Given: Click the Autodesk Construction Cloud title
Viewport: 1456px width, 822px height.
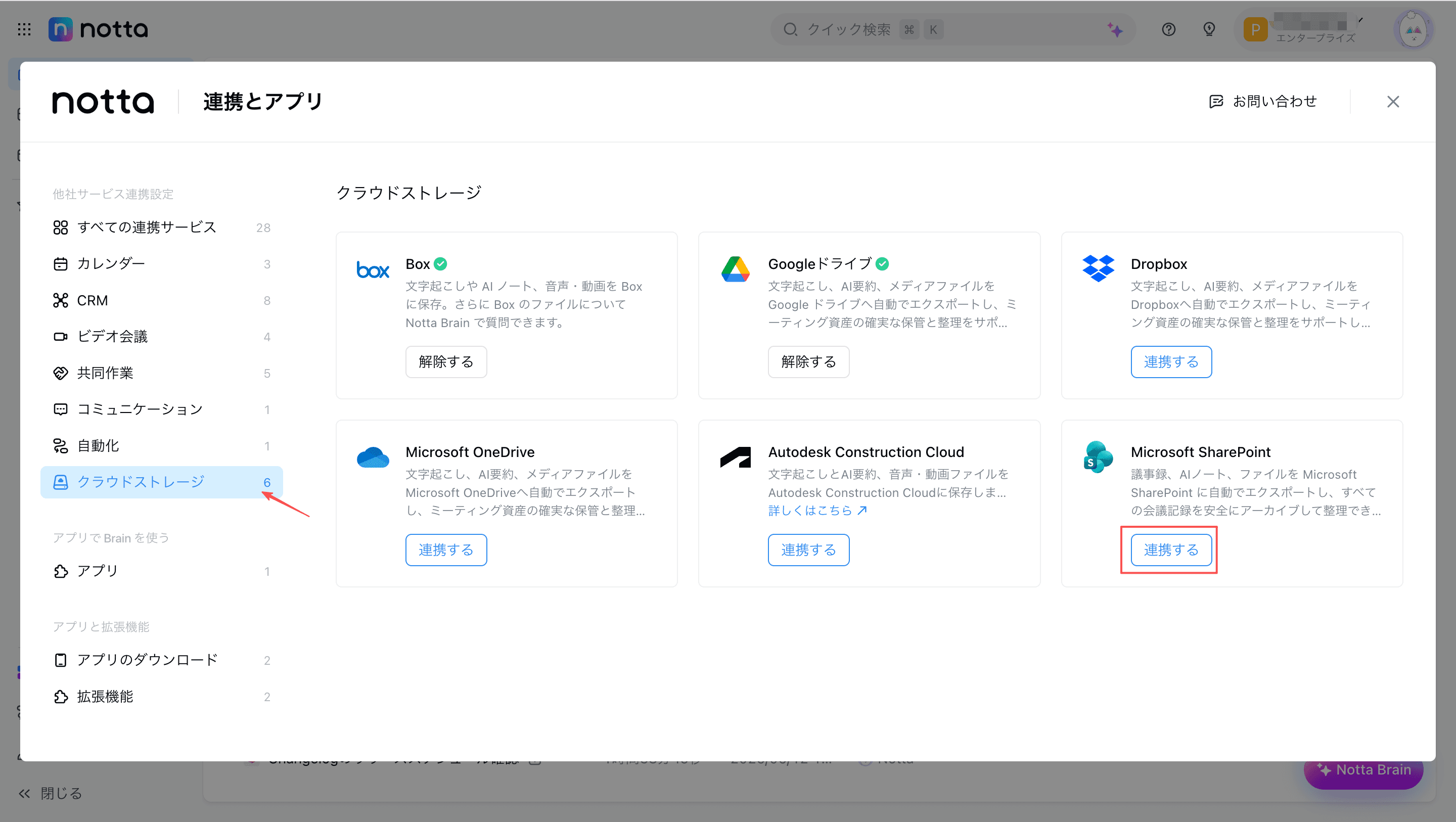Looking at the screenshot, I should [866, 452].
